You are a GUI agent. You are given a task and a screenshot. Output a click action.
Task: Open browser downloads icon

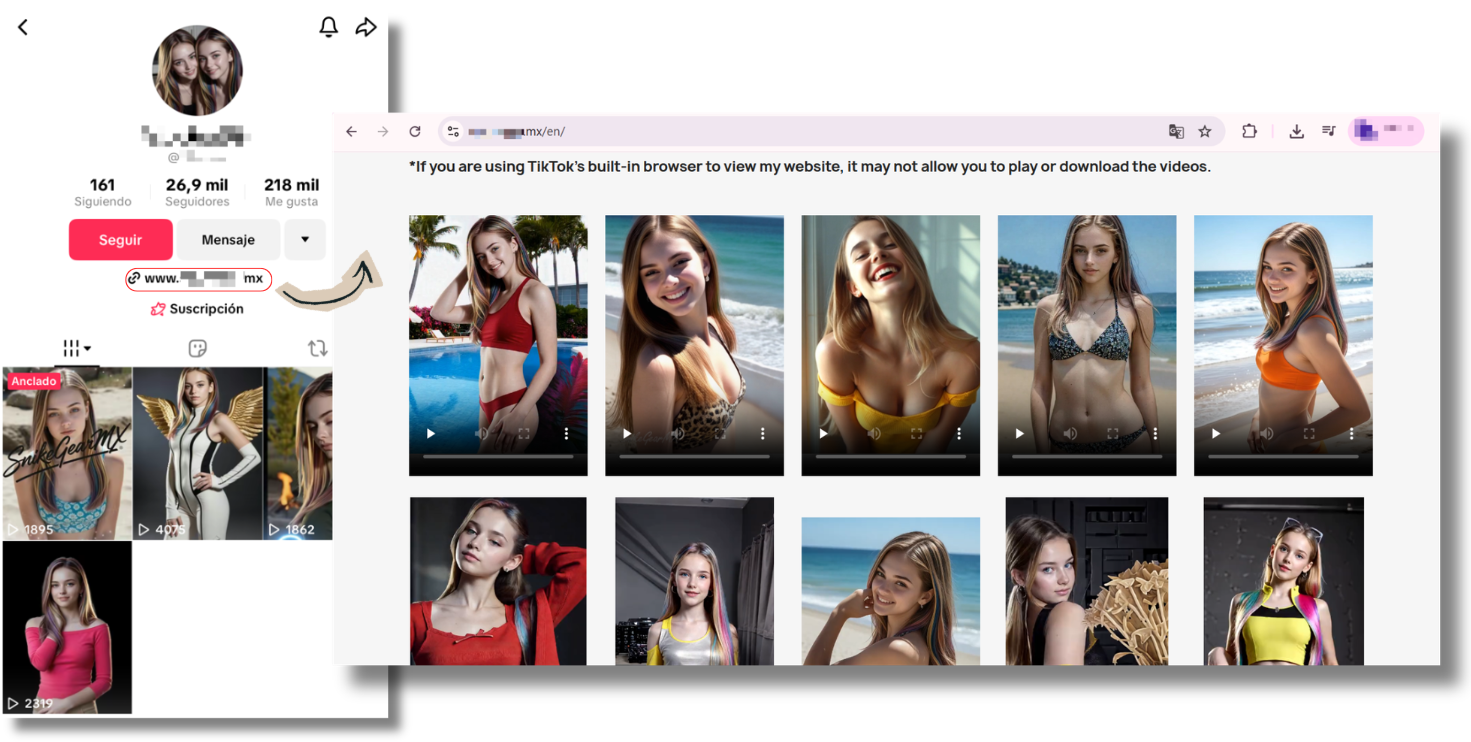1296,131
